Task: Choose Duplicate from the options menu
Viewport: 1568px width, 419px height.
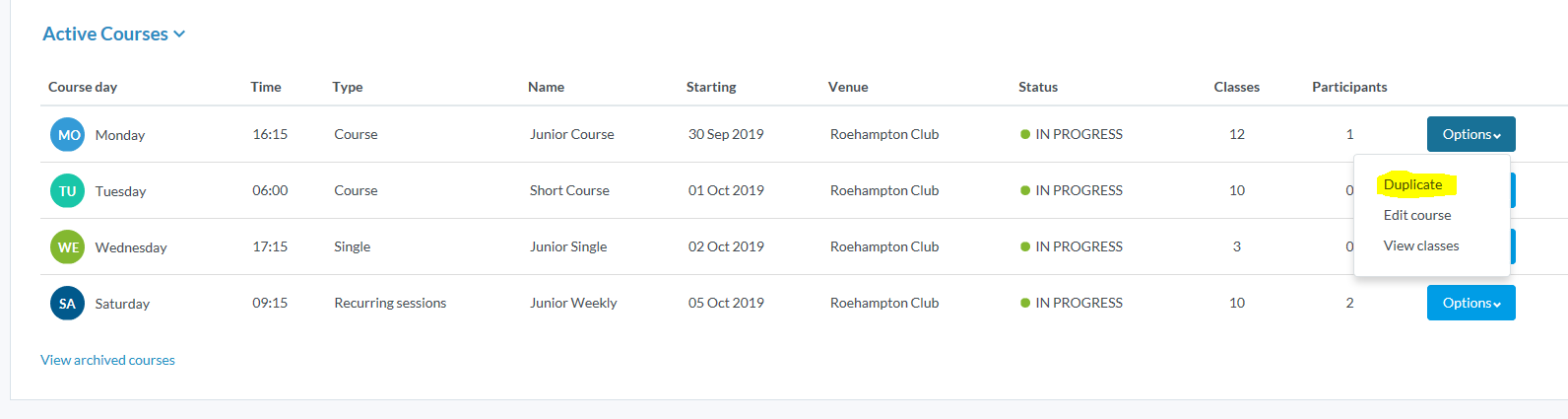Action: tap(1412, 184)
